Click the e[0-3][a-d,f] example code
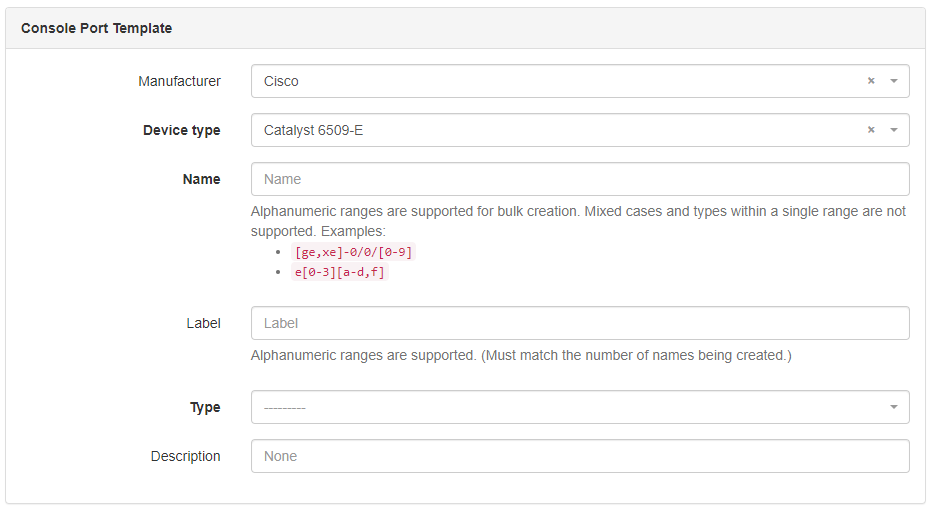The image size is (943, 515). point(339,272)
